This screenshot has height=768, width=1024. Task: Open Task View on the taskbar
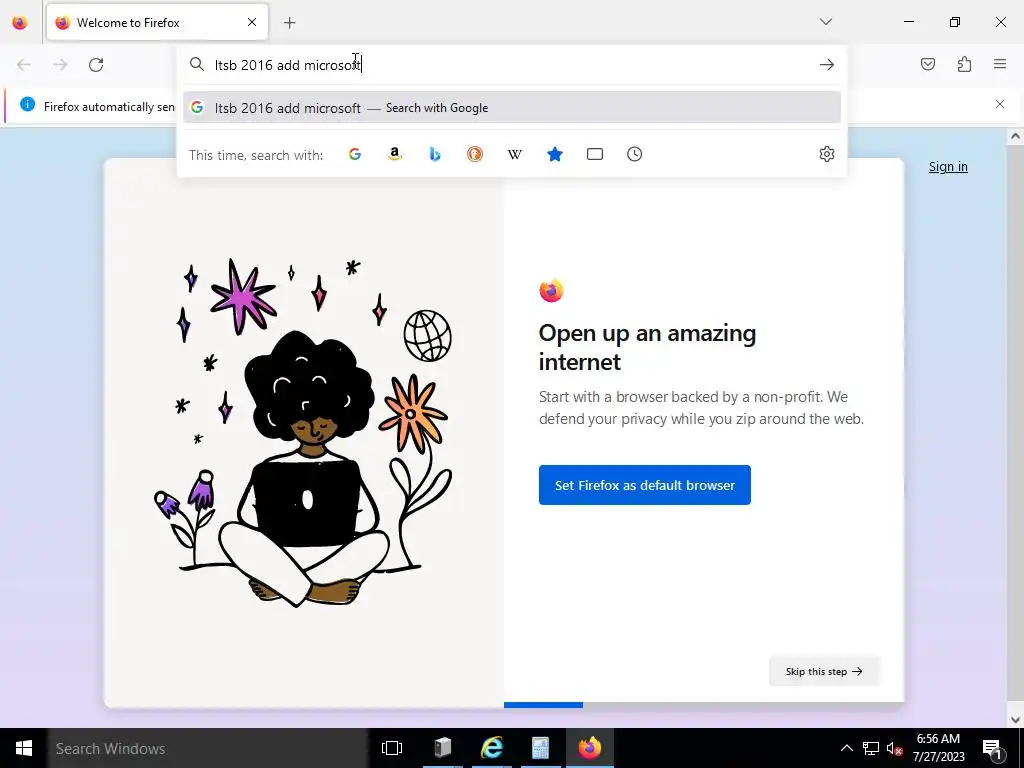tap(392, 748)
